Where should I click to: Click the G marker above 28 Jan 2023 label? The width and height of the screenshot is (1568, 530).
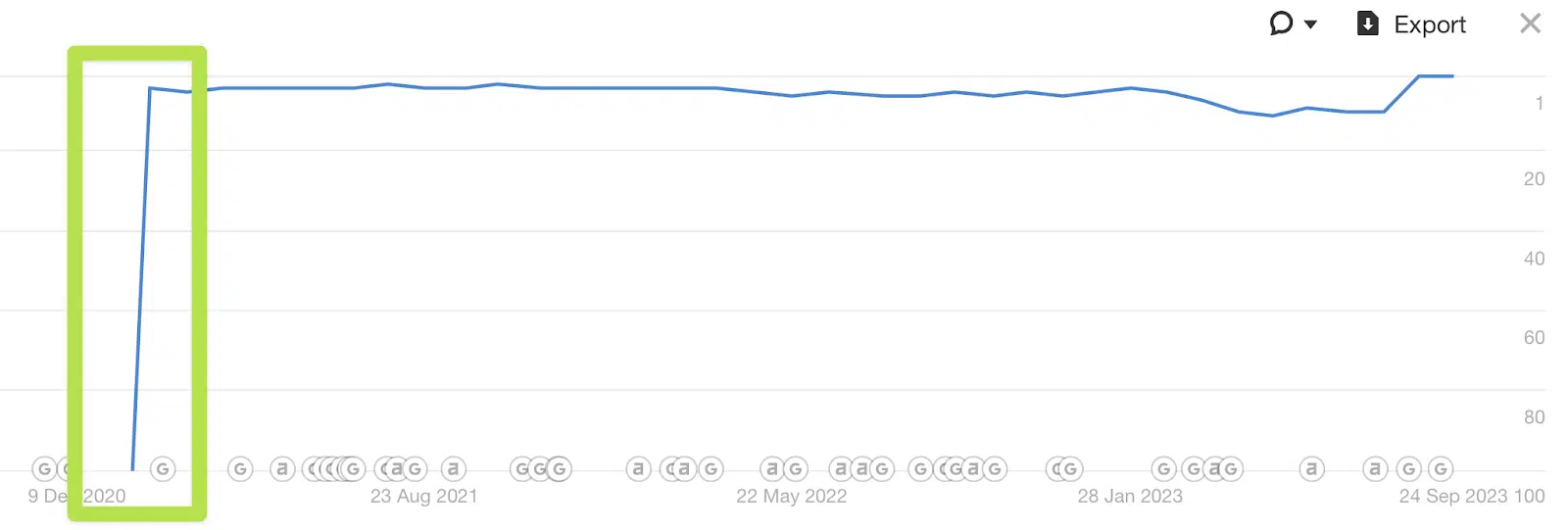pyautogui.click(x=1163, y=469)
